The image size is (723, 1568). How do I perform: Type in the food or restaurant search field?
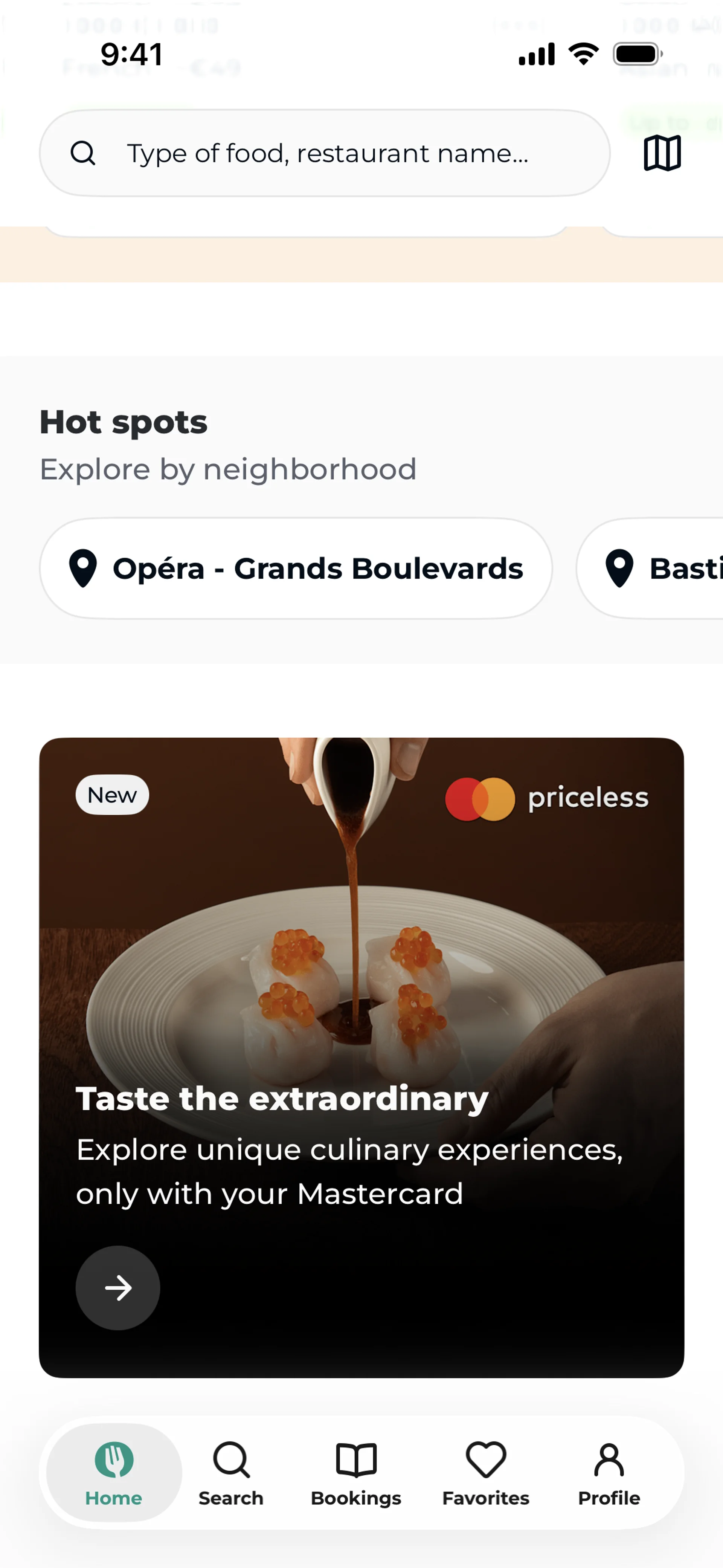tap(341, 153)
